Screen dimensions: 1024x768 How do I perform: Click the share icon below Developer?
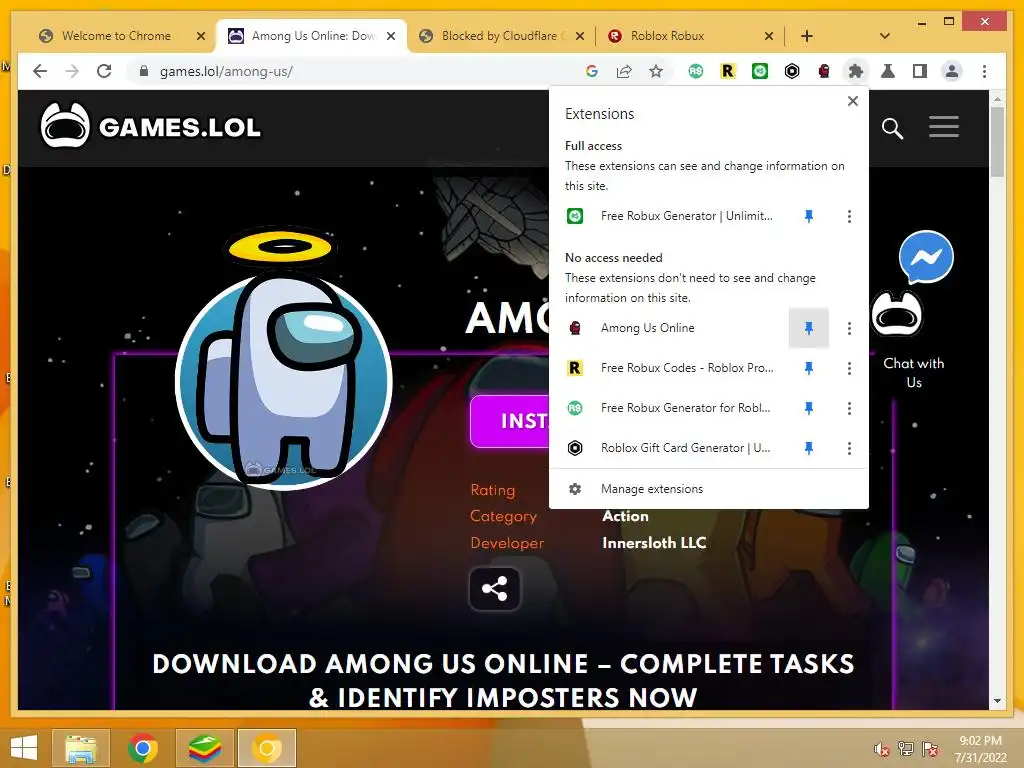494,589
